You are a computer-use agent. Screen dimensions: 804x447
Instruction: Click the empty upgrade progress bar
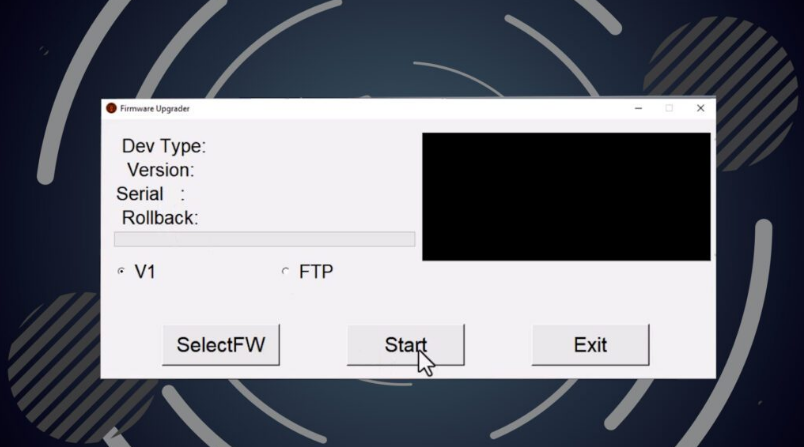[265, 239]
